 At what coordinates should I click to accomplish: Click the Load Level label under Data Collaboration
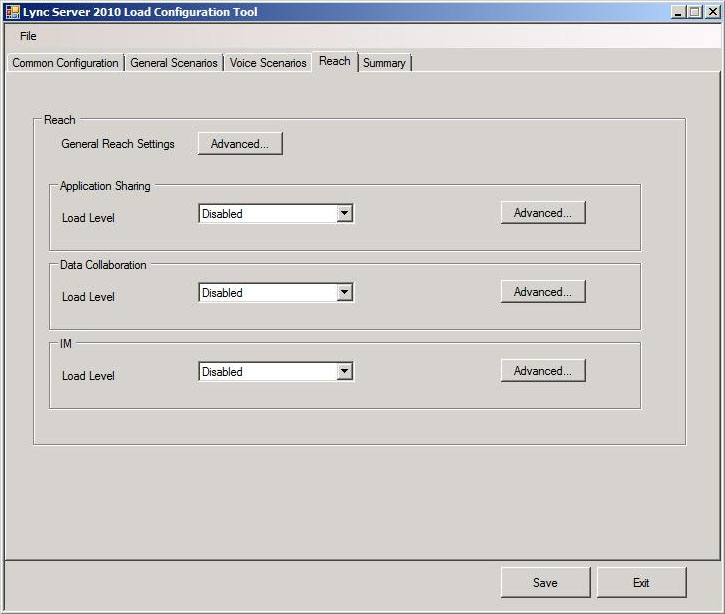click(x=88, y=297)
